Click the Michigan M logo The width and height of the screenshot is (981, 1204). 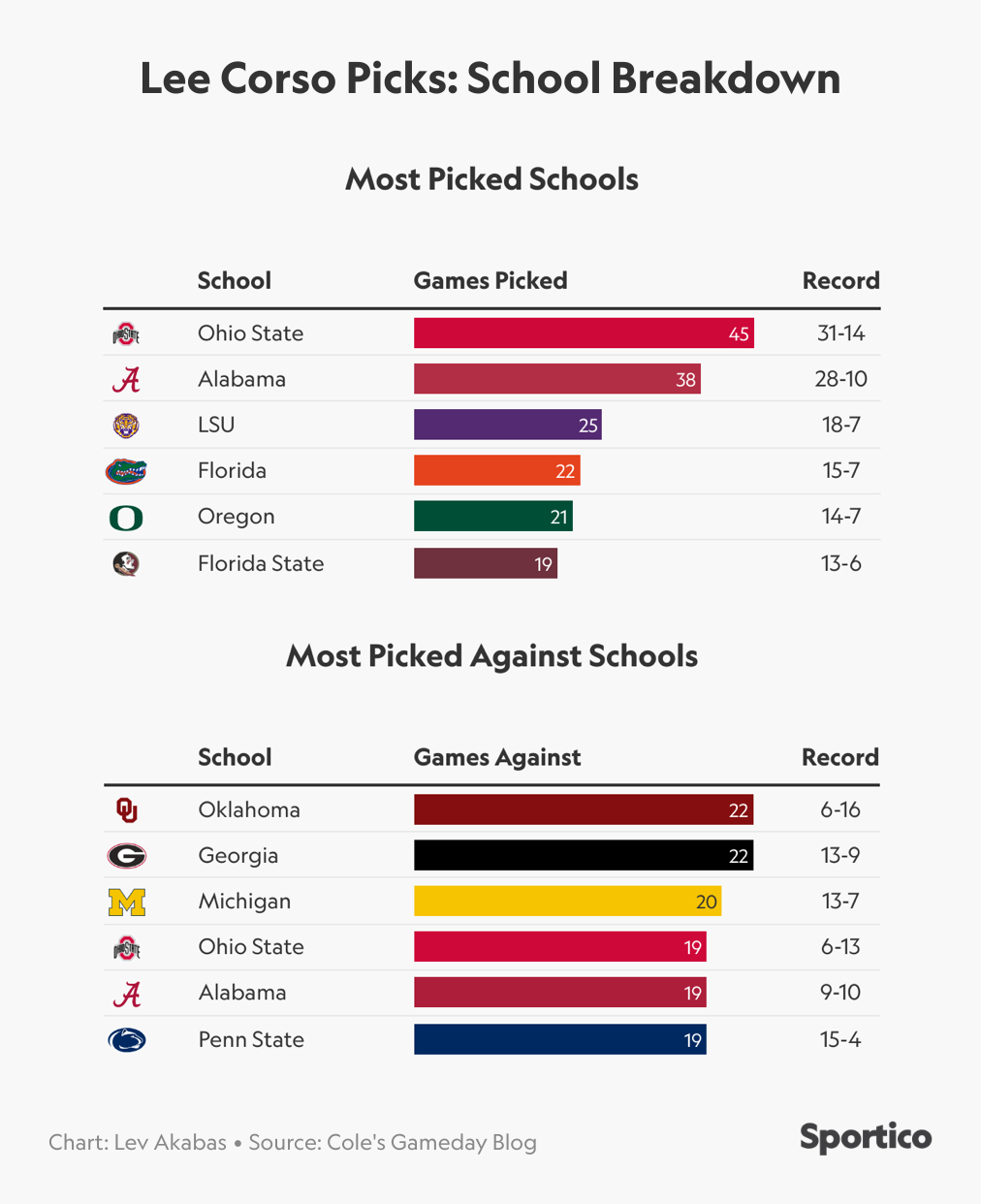point(126,903)
